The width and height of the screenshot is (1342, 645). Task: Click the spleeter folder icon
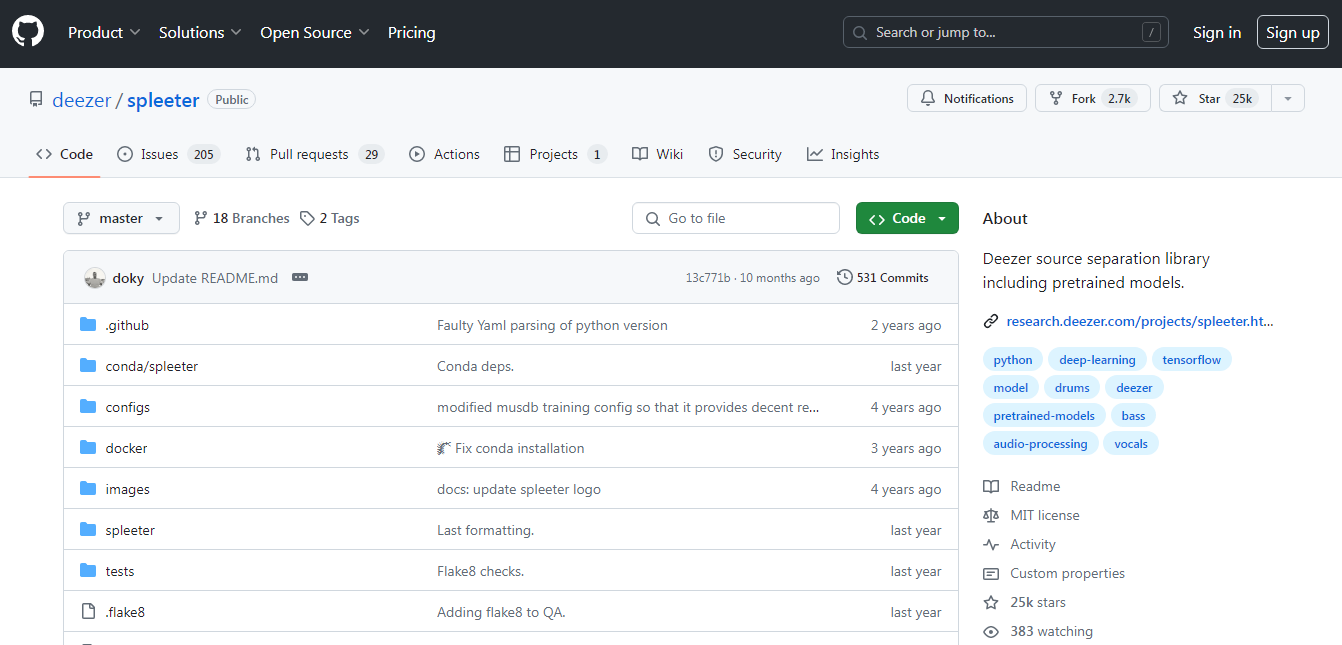coord(88,530)
